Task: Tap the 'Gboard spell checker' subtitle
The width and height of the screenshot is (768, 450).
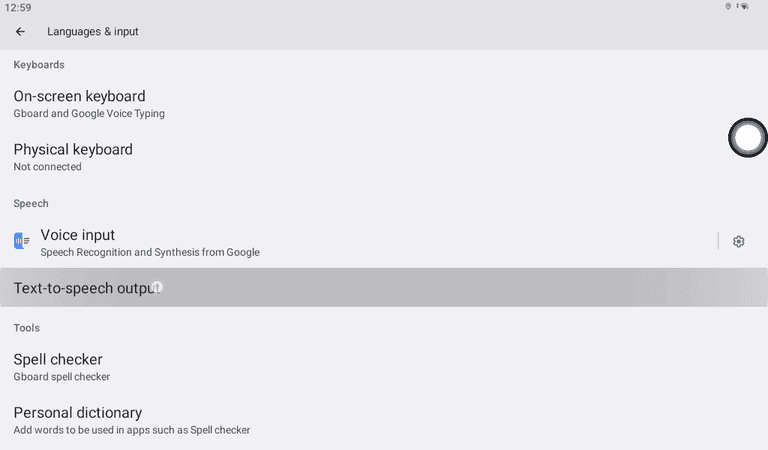Action: tap(62, 377)
